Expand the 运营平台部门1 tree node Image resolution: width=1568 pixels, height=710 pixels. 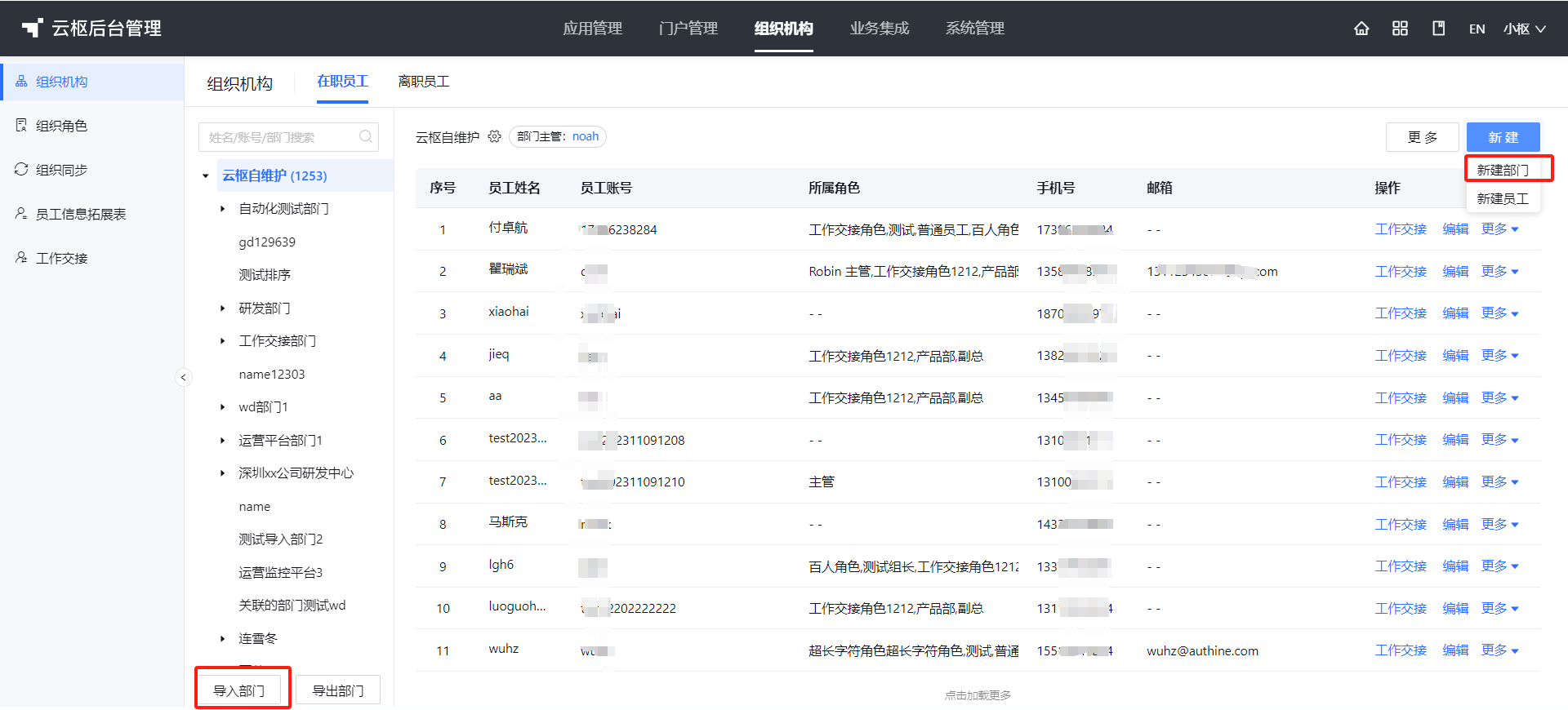(x=222, y=441)
